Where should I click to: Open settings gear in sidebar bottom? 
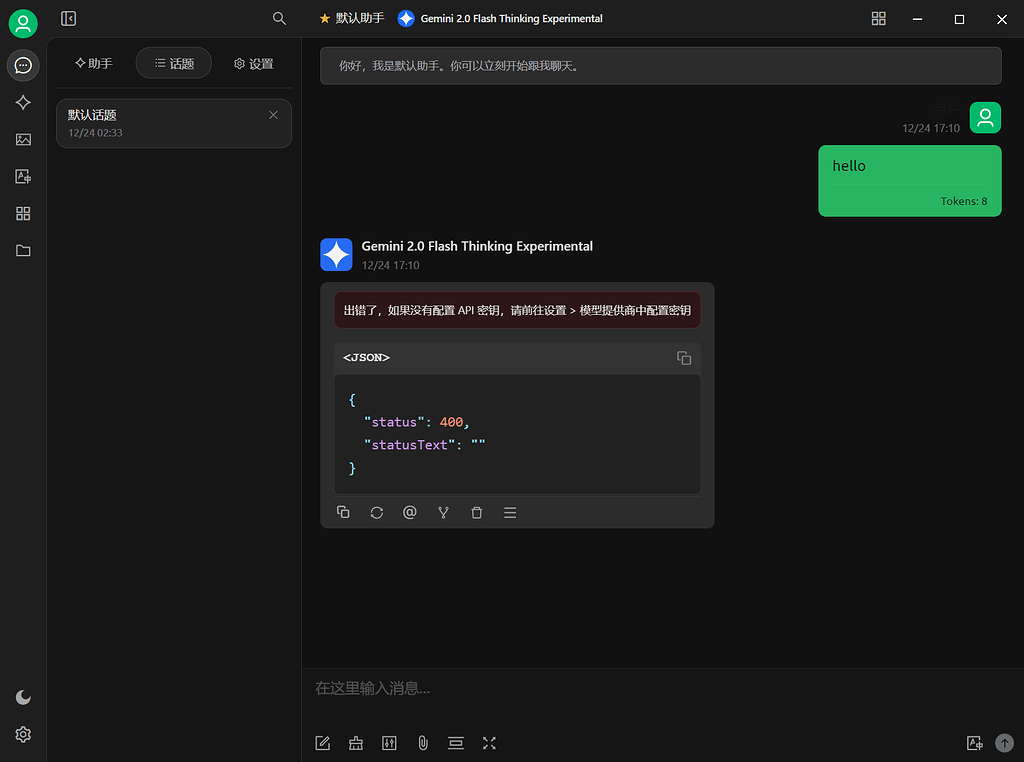tap(23, 735)
